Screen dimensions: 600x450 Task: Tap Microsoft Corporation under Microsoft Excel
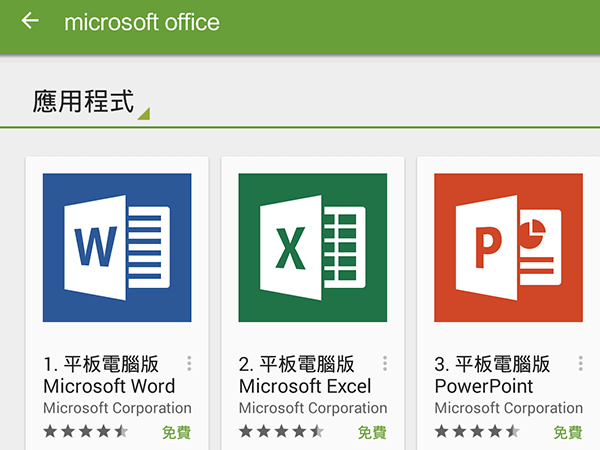313,408
